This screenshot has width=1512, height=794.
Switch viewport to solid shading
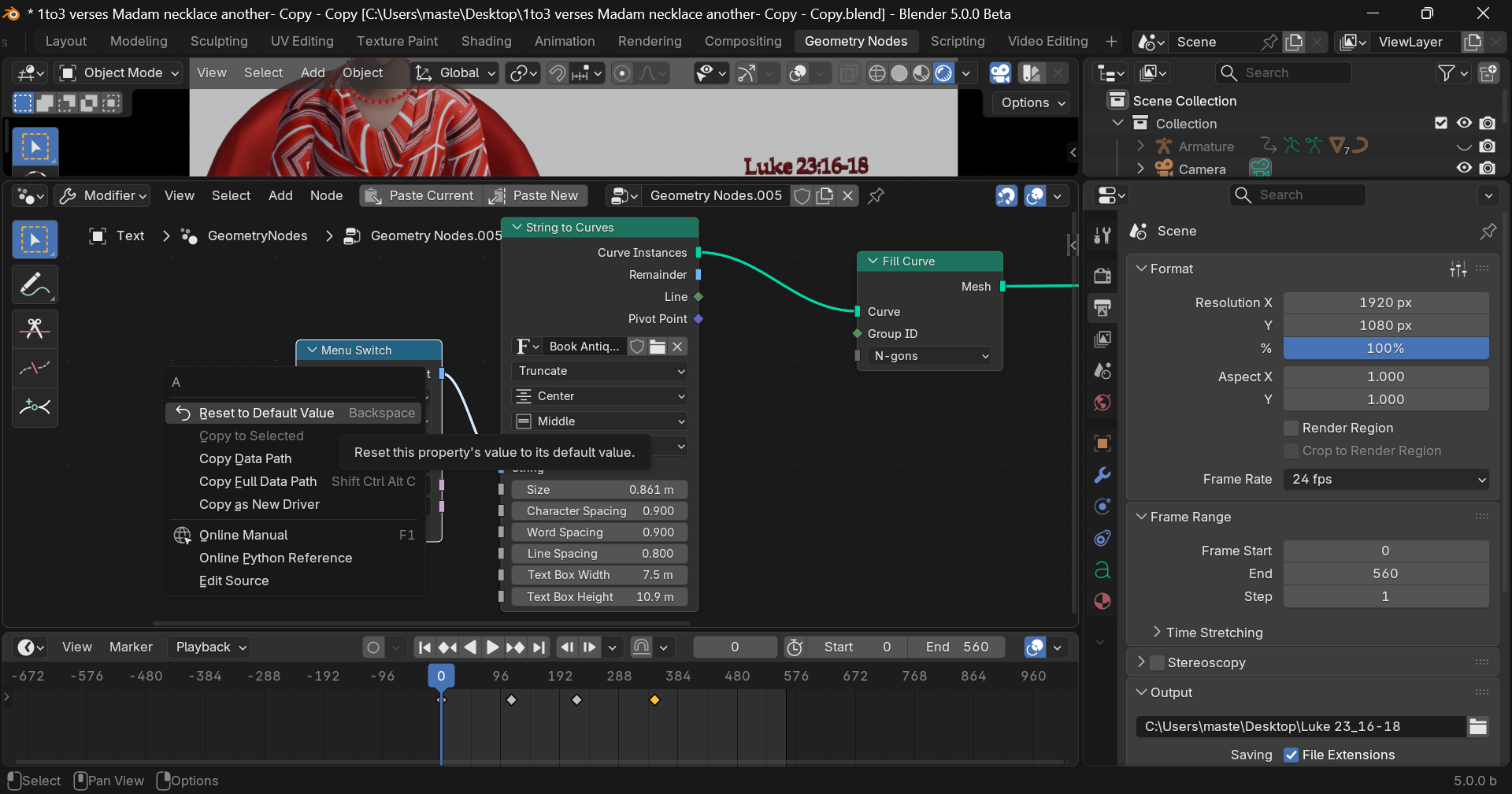point(899,73)
